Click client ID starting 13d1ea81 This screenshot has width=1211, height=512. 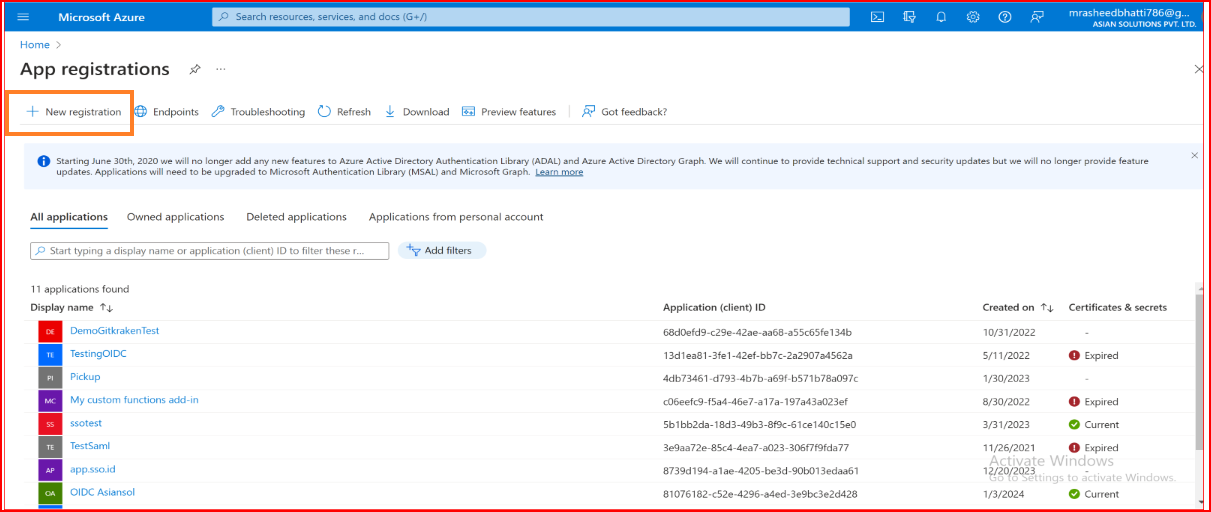[x=757, y=355]
